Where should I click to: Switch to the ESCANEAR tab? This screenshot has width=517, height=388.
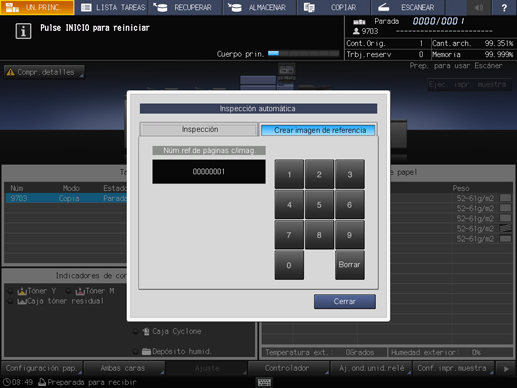click(x=407, y=7)
